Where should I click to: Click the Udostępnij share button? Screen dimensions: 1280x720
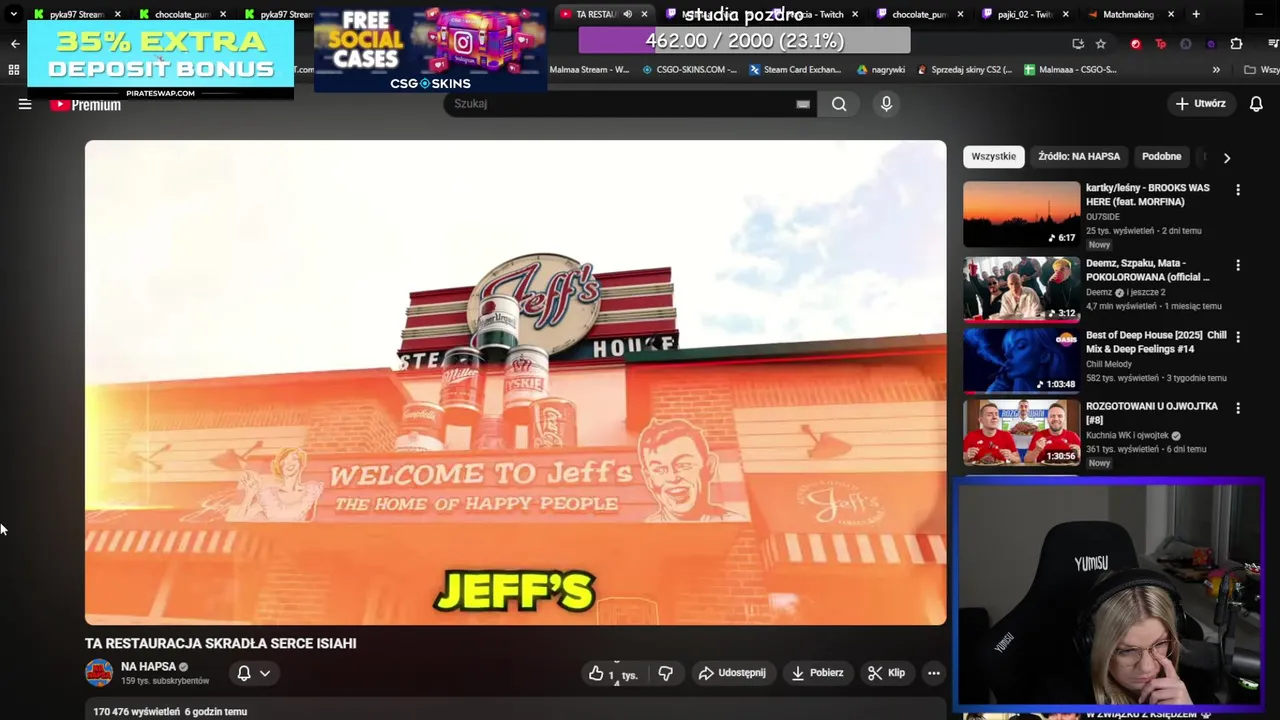pyautogui.click(x=732, y=673)
